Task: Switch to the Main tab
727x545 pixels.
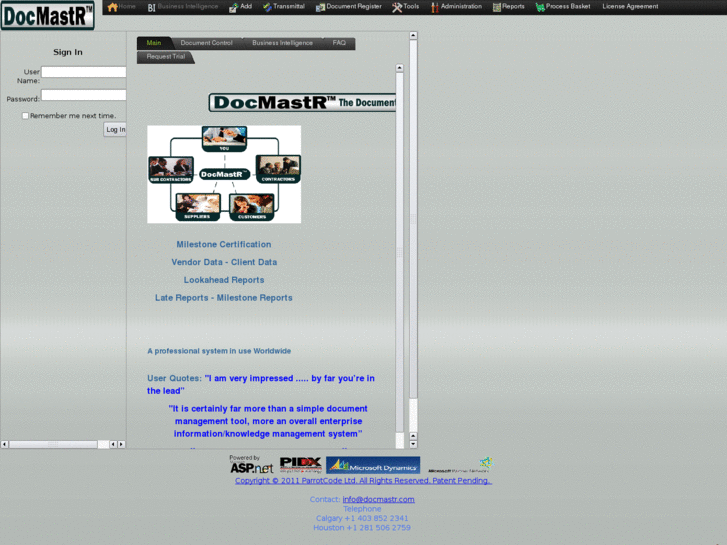Action: (x=154, y=43)
